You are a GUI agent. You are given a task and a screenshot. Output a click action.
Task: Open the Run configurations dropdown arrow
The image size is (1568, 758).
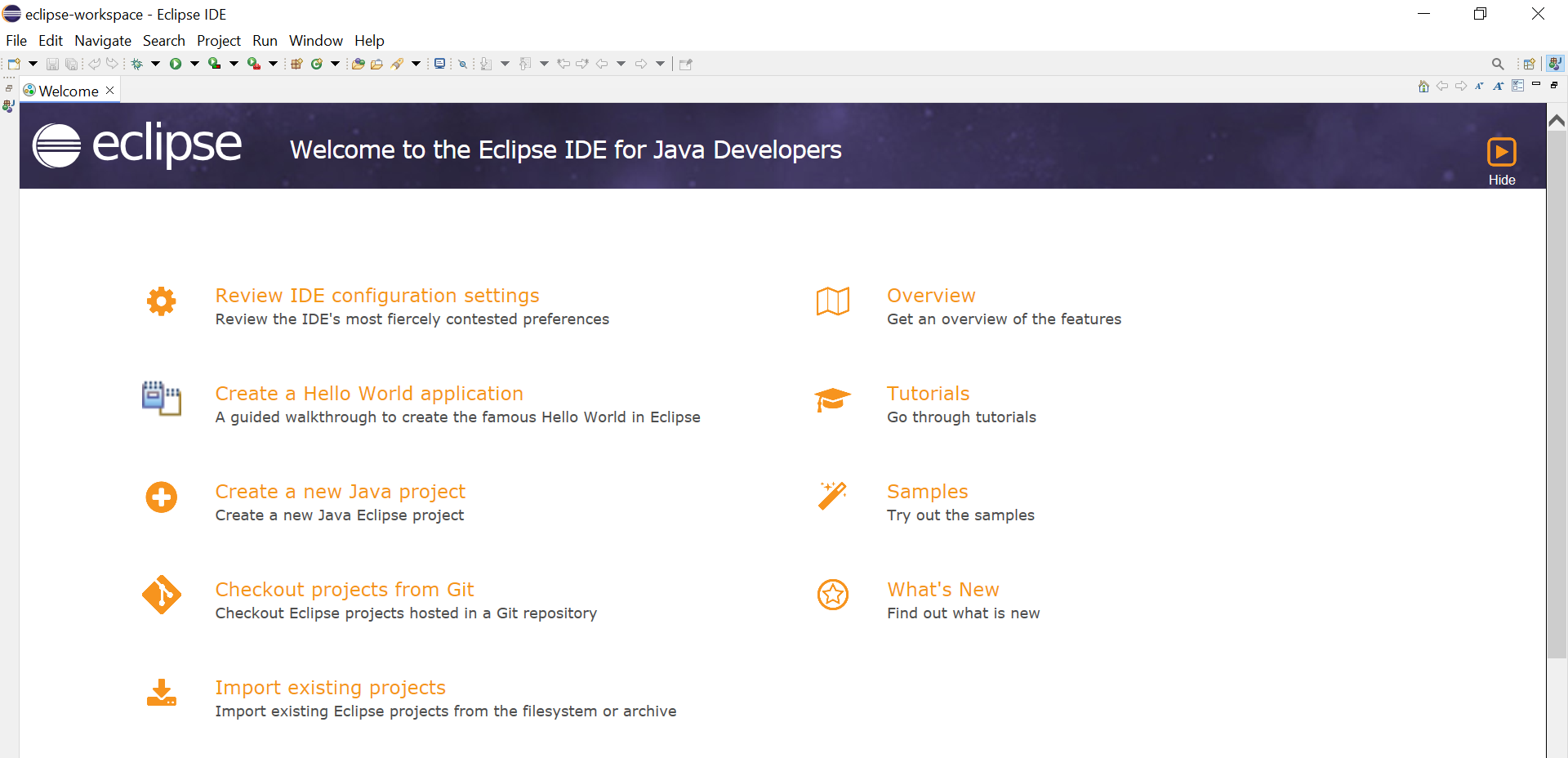[194, 64]
